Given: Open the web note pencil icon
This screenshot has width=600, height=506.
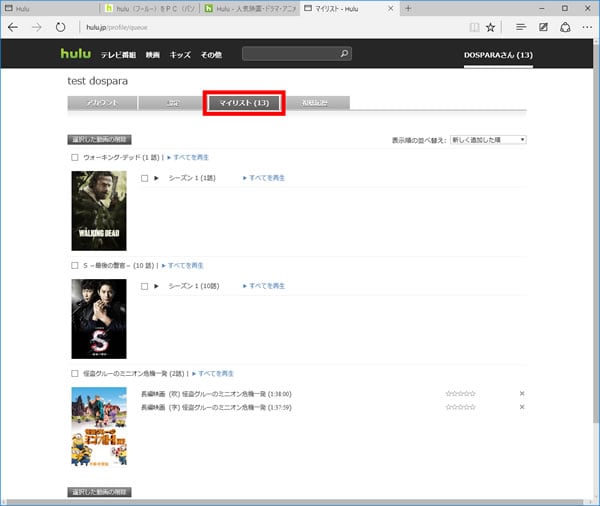Looking at the screenshot, I should (x=543, y=27).
